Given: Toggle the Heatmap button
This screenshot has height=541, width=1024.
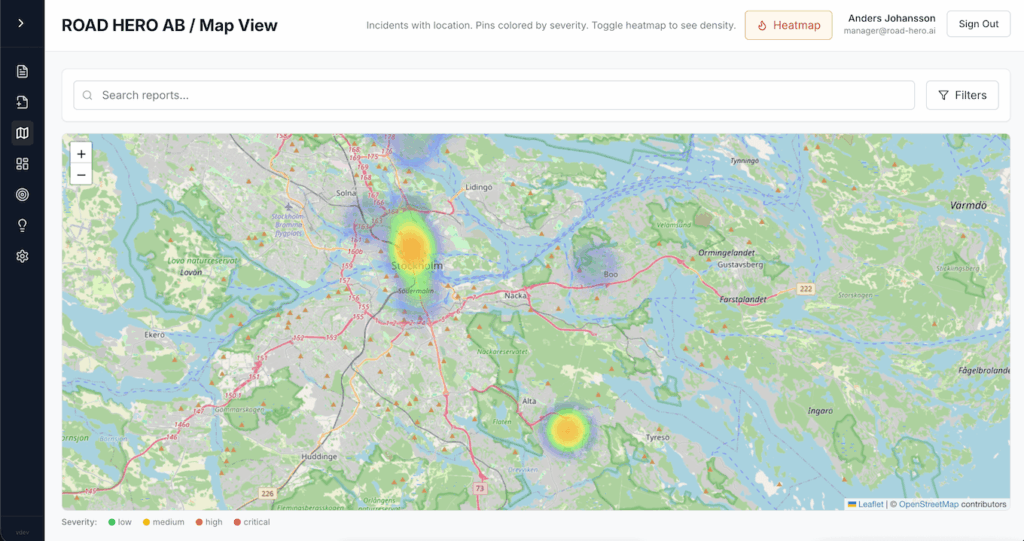Looking at the screenshot, I should pyautogui.click(x=788, y=25).
